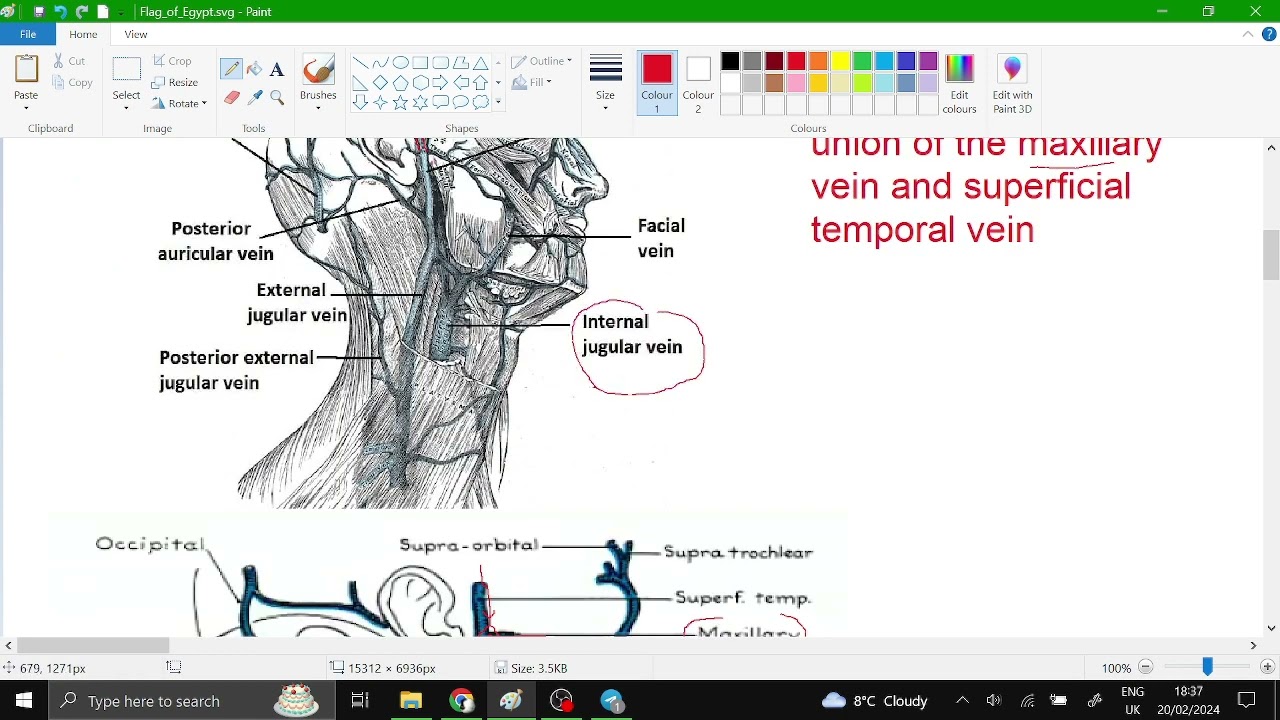The width and height of the screenshot is (1280, 720).
Task: Click the zoom in plus button
Action: click(x=1267, y=667)
